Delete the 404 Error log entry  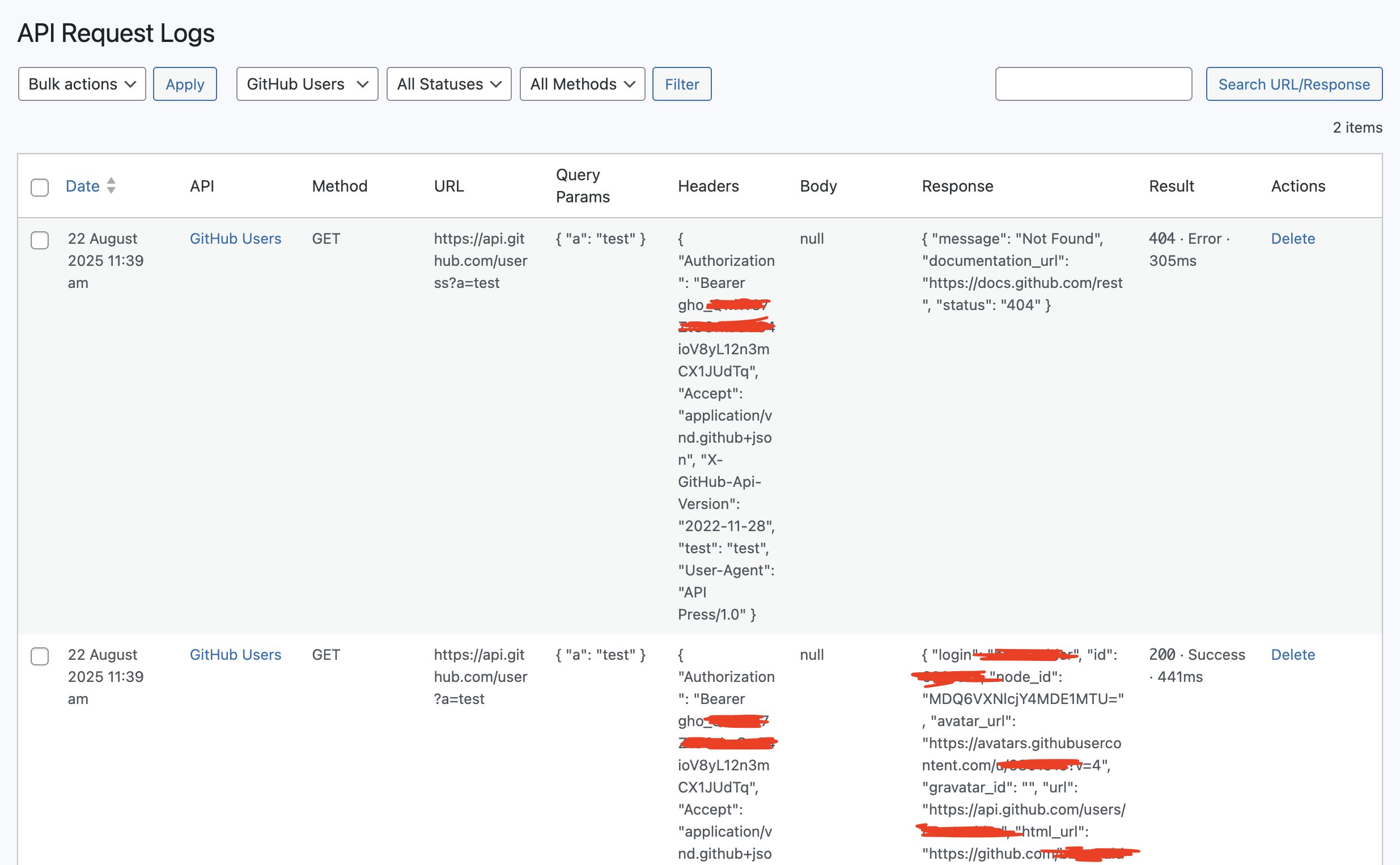coord(1292,239)
